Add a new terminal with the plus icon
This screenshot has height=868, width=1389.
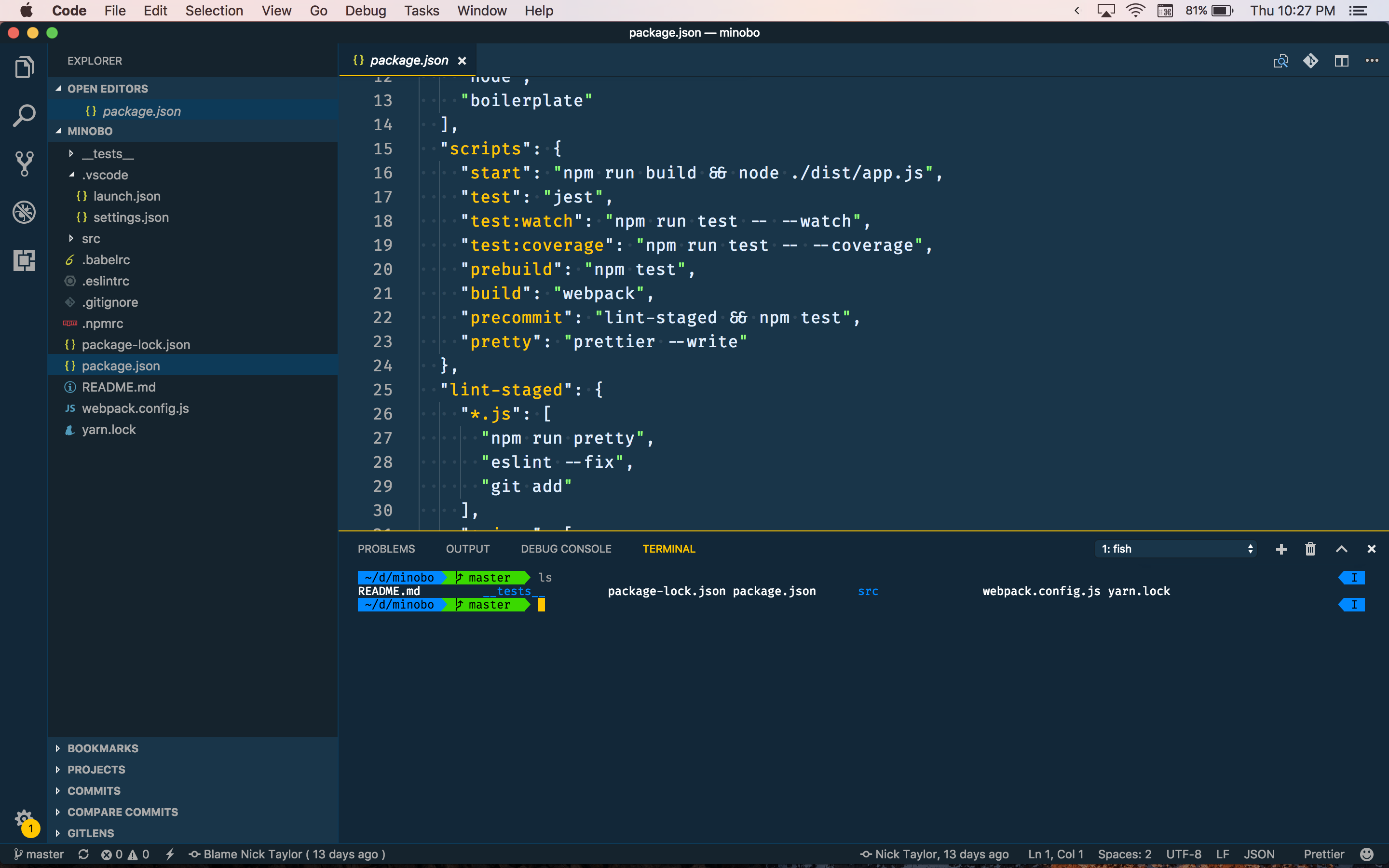tap(1280, 549)
